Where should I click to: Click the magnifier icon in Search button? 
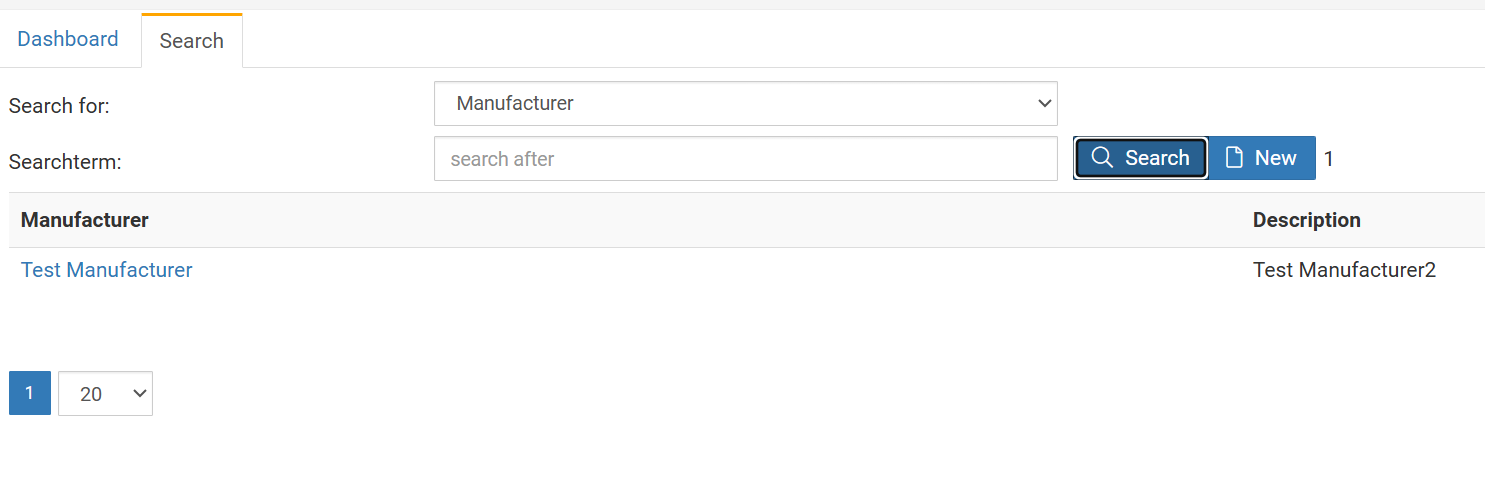coord(1102,158)
